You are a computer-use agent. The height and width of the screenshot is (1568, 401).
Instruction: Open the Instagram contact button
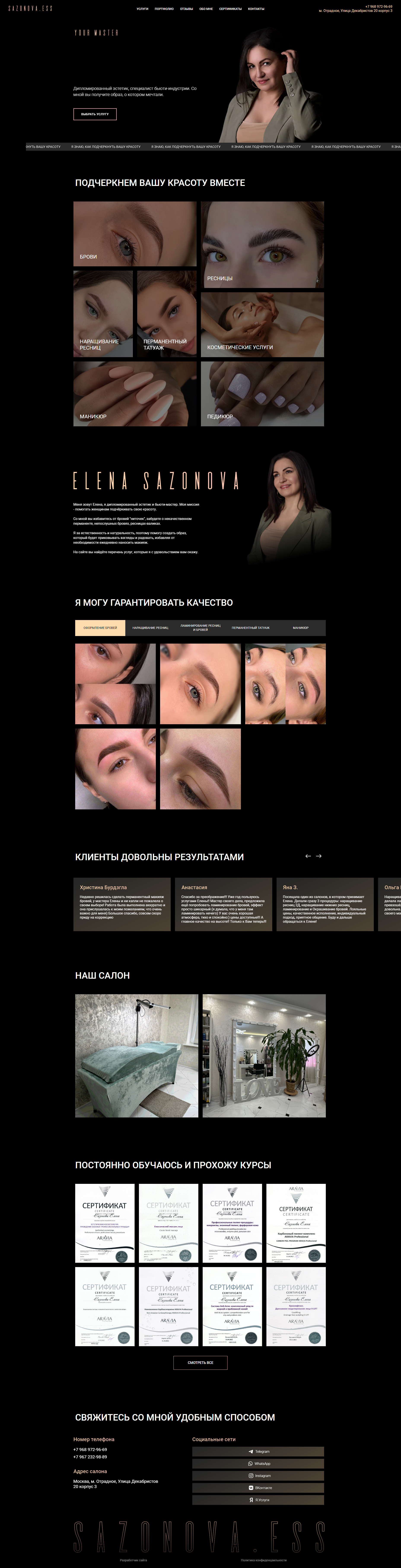258,1475
